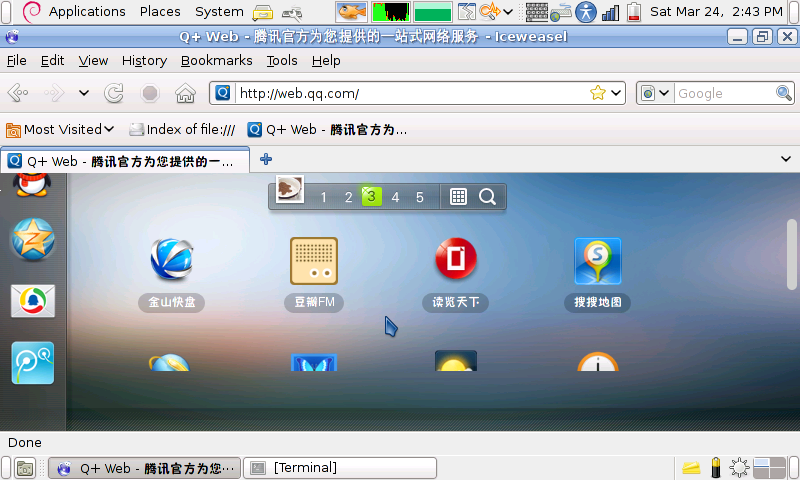Open the butterfly app icon in second row
This screenshot has width=800, height=480.
click(x=314, y=362)
